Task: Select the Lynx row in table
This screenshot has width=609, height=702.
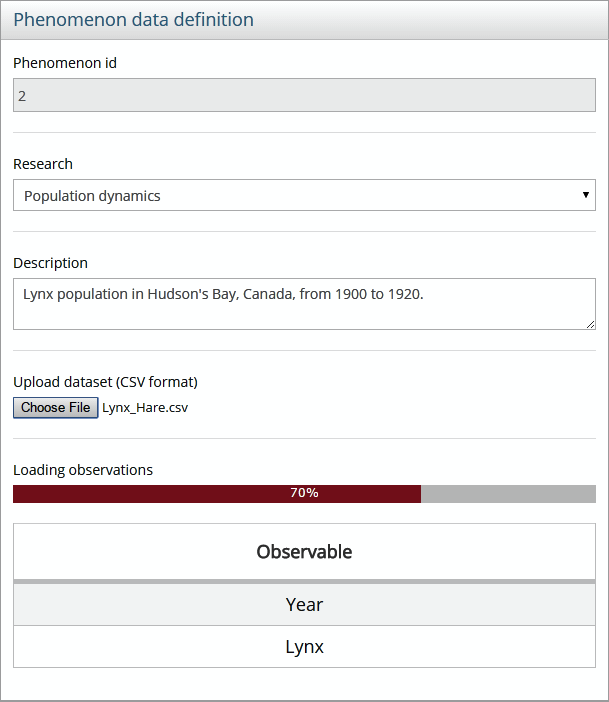Action: tap(304, 647)
